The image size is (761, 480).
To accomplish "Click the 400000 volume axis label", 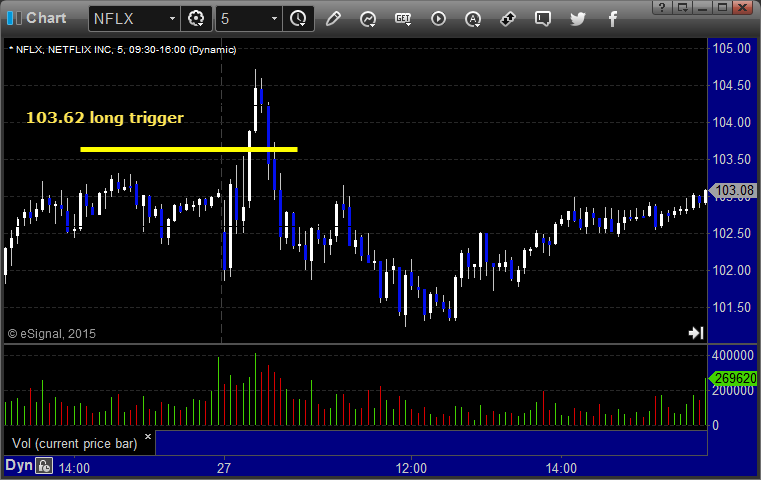I will (x=732, y=355).
